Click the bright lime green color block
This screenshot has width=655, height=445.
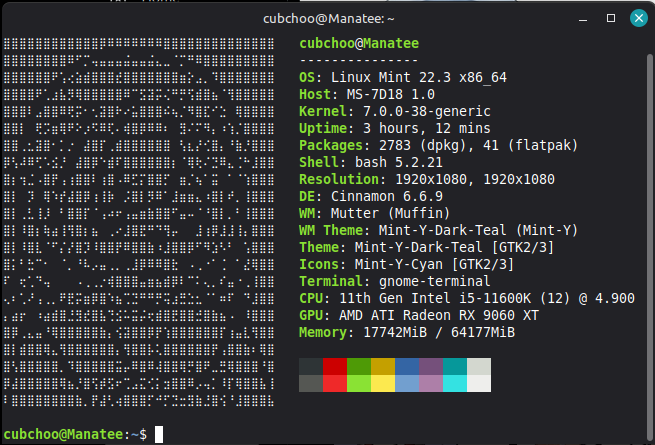359,384
